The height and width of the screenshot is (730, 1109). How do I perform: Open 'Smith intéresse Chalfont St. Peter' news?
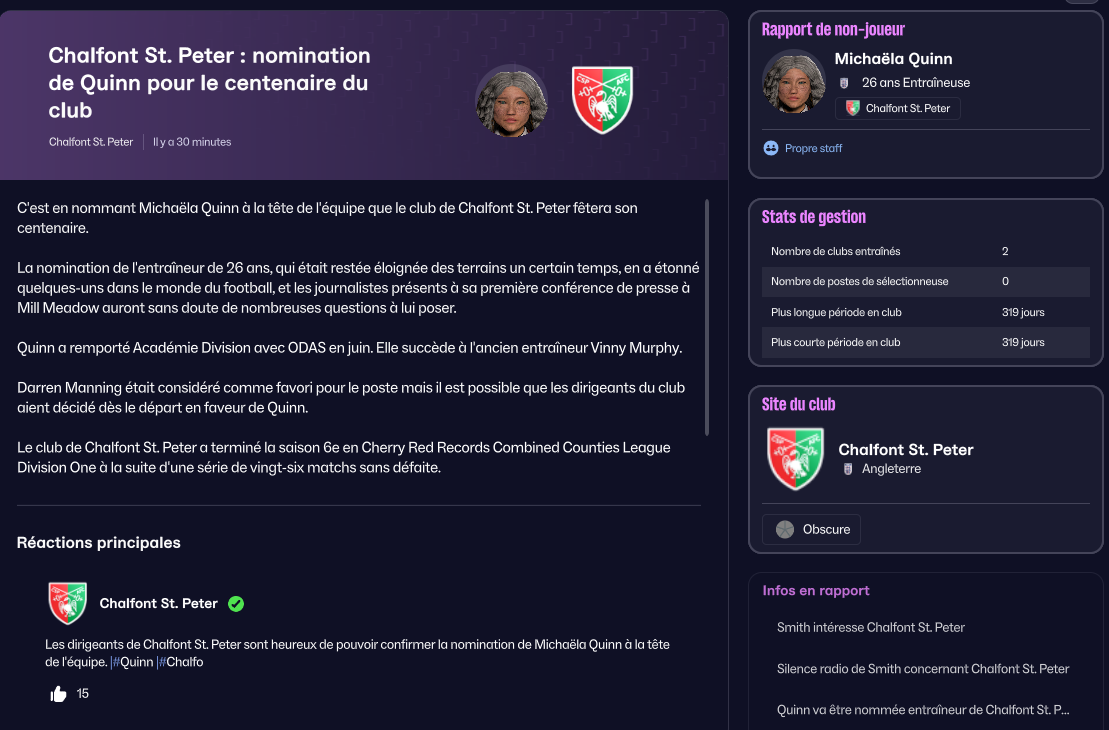[x=871, y=627]
